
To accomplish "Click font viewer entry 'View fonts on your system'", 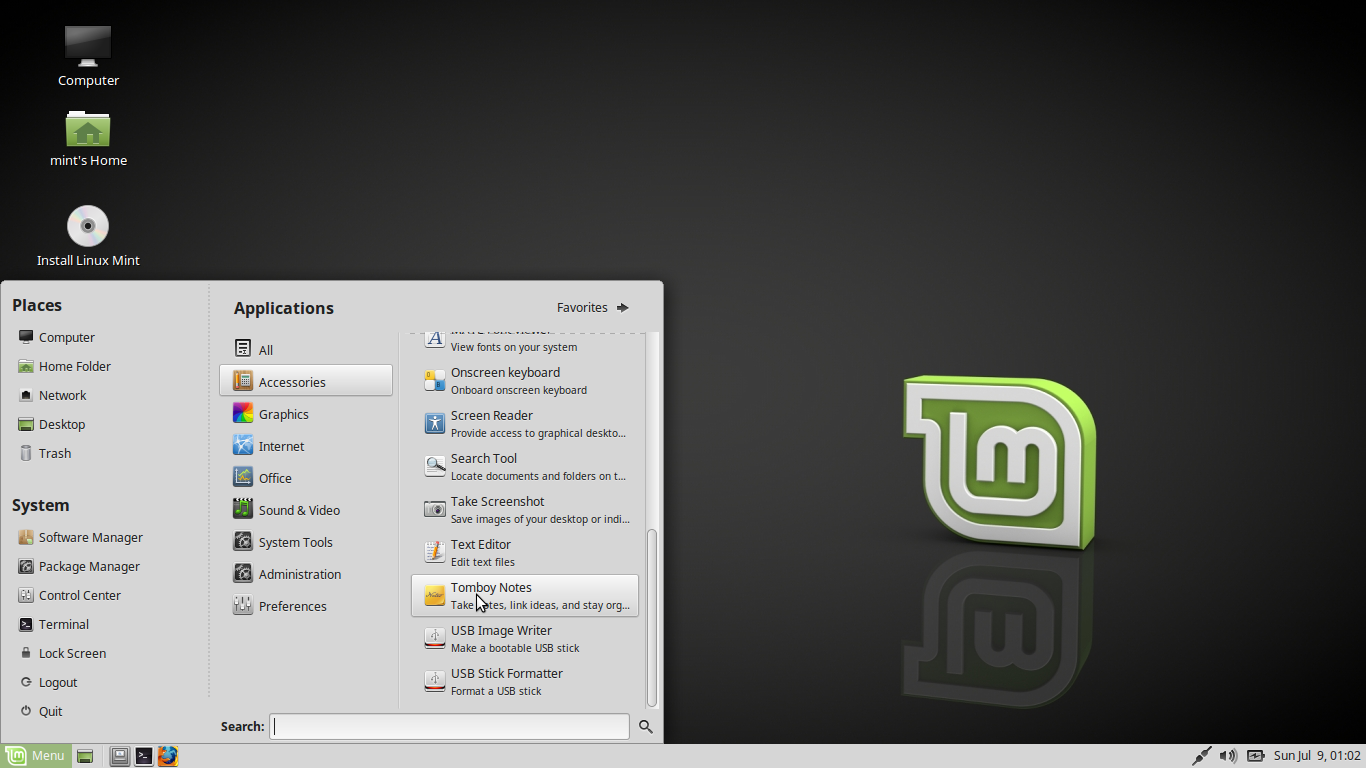I will 525,344.
